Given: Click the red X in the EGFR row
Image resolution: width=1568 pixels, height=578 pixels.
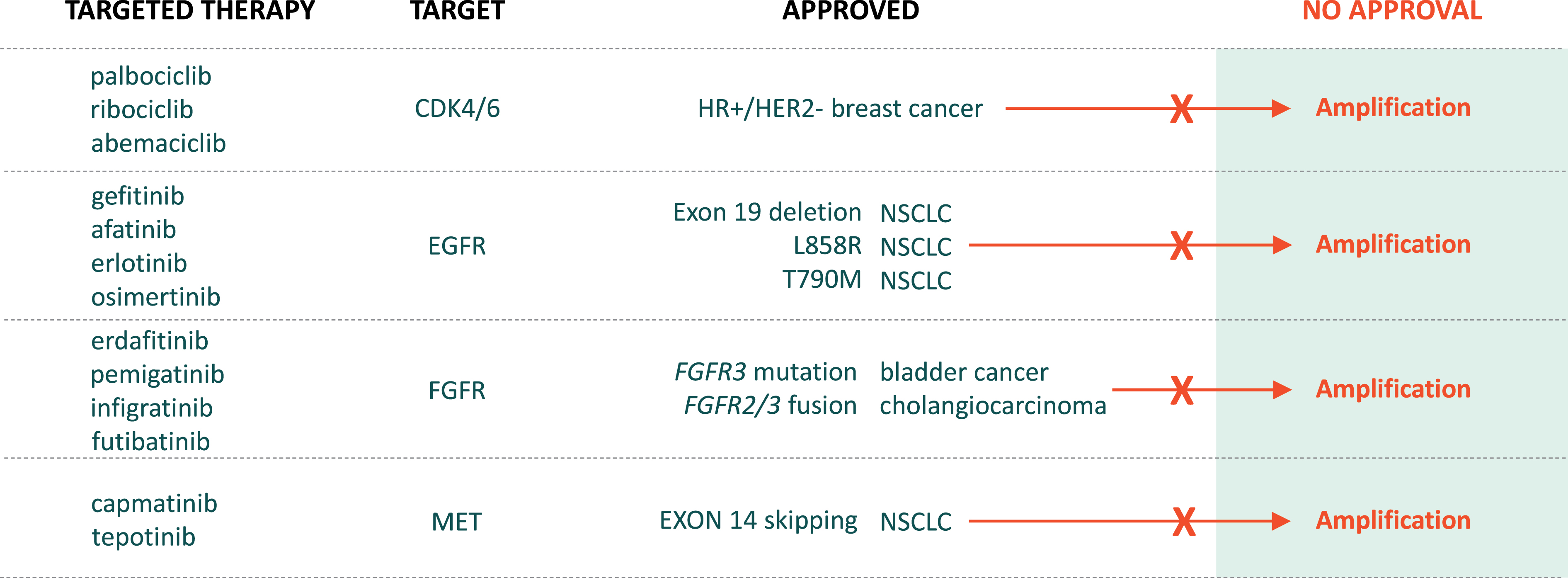Looking at the screenshot, I should (1181, 245).
